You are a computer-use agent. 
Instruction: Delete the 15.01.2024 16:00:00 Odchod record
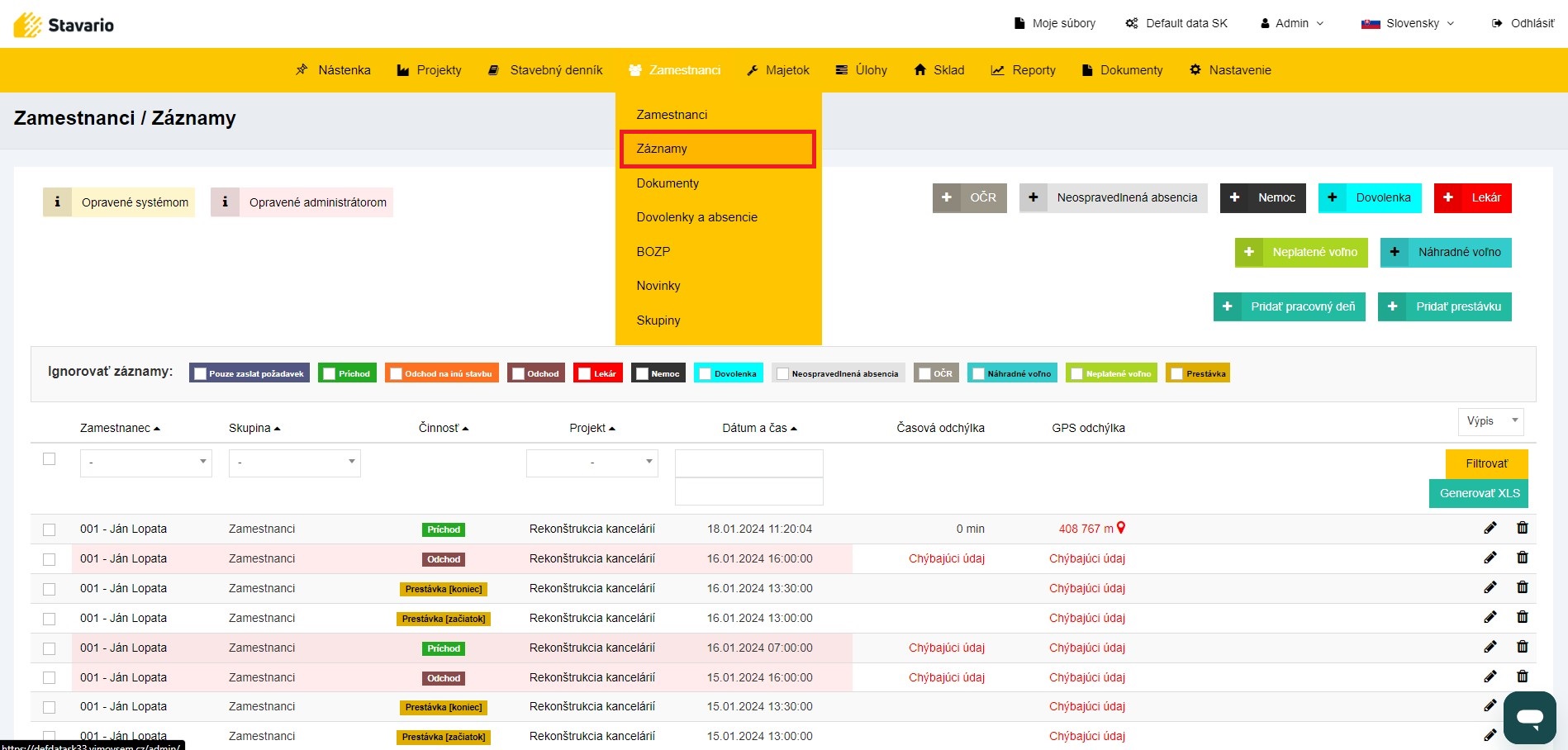tap(1523, 676)
